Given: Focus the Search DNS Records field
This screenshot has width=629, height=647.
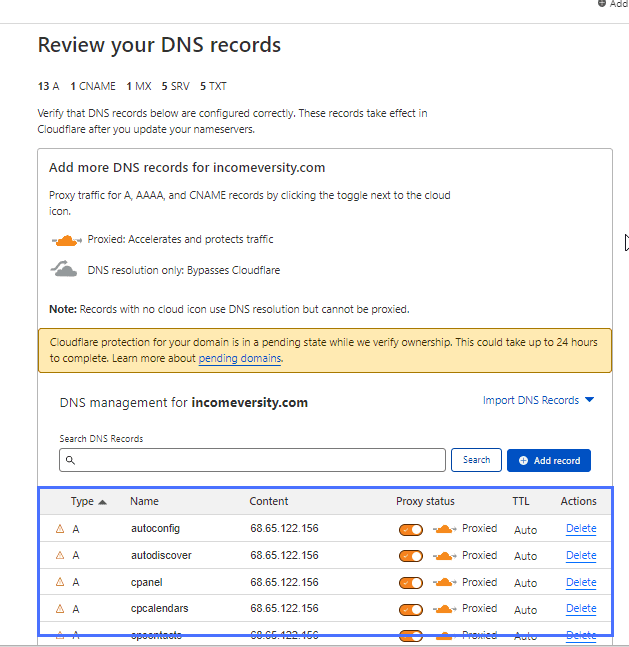Looking at the screenshot, I should (x=252, y=460).
